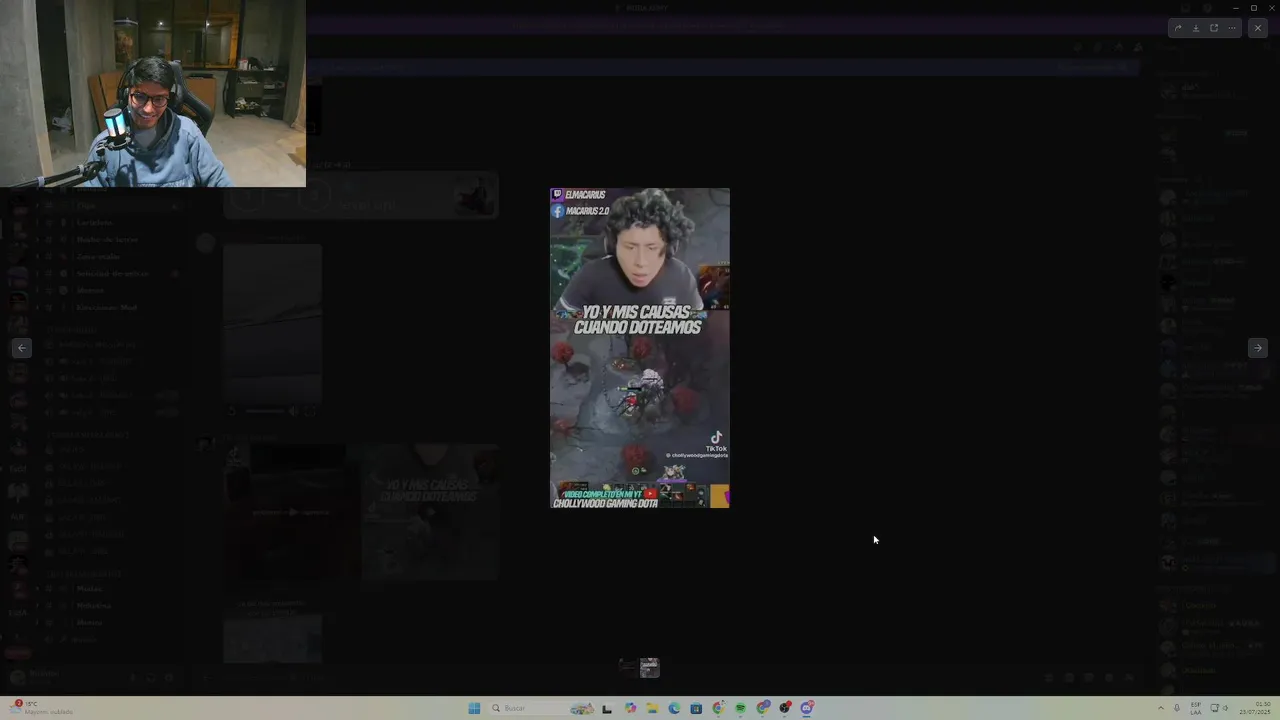Click the Cholywood Gaming Dota video preview
This screenshot has width=1280, height=720.
[x=640, y=348]
